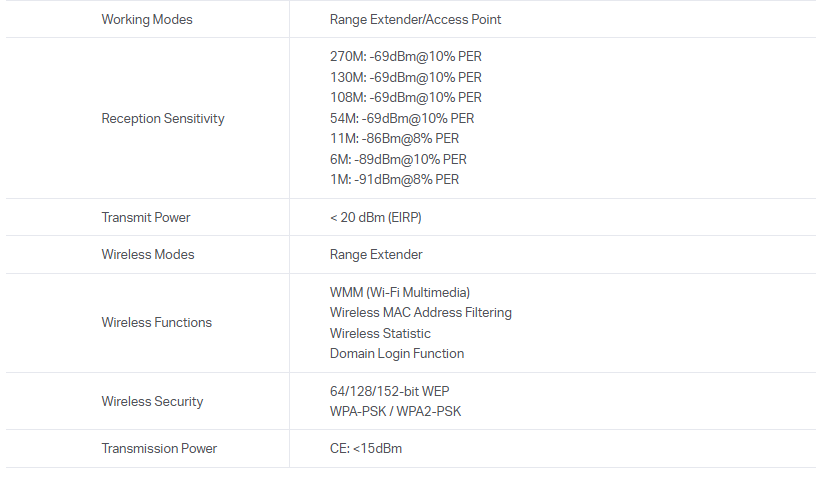Click the Wireless Statistic entry

(380, 334)
